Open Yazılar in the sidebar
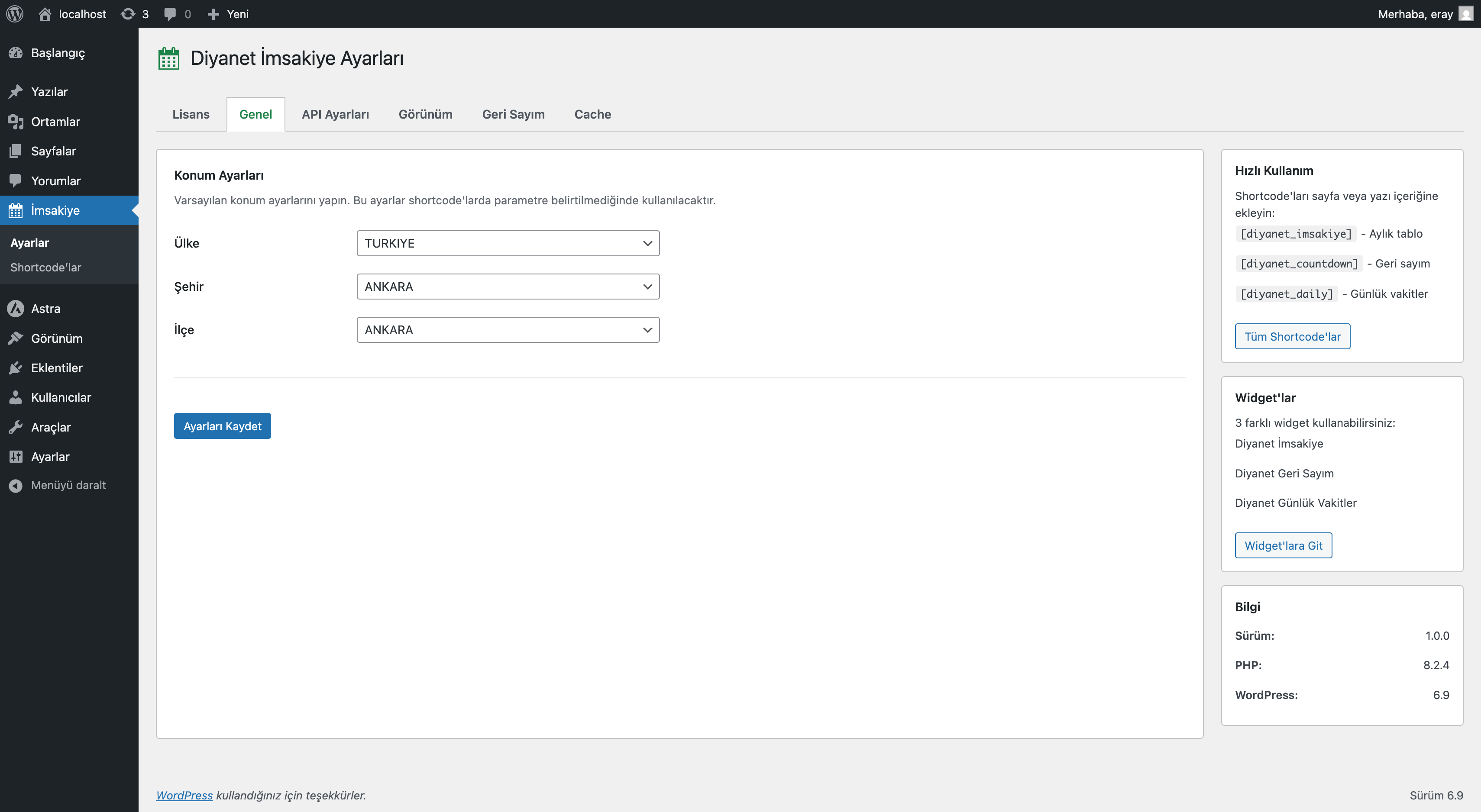The width and height of the screenshot is (1481, 812). tap(69, 92)
